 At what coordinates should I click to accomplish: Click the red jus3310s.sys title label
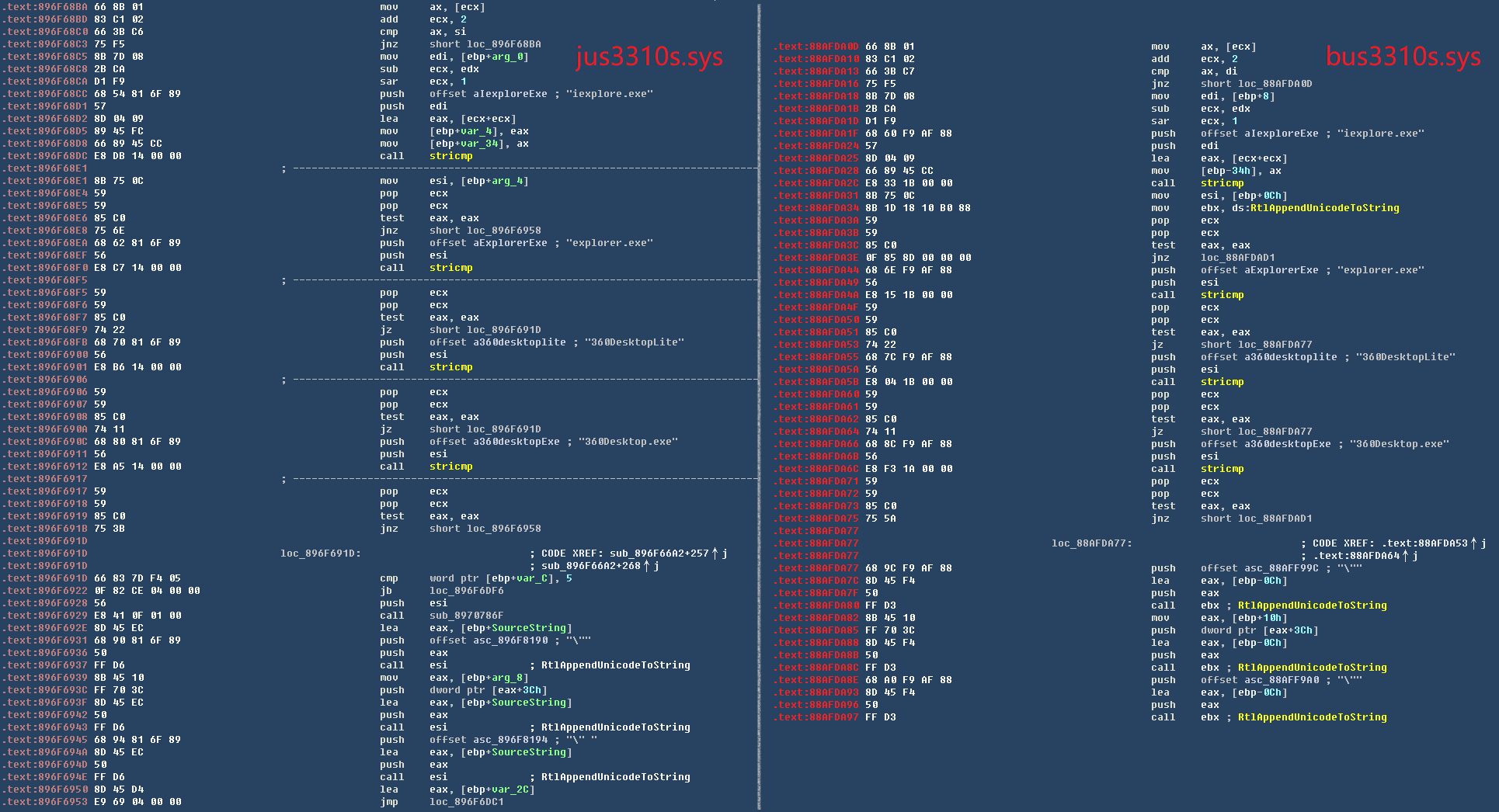pos(649,57)
